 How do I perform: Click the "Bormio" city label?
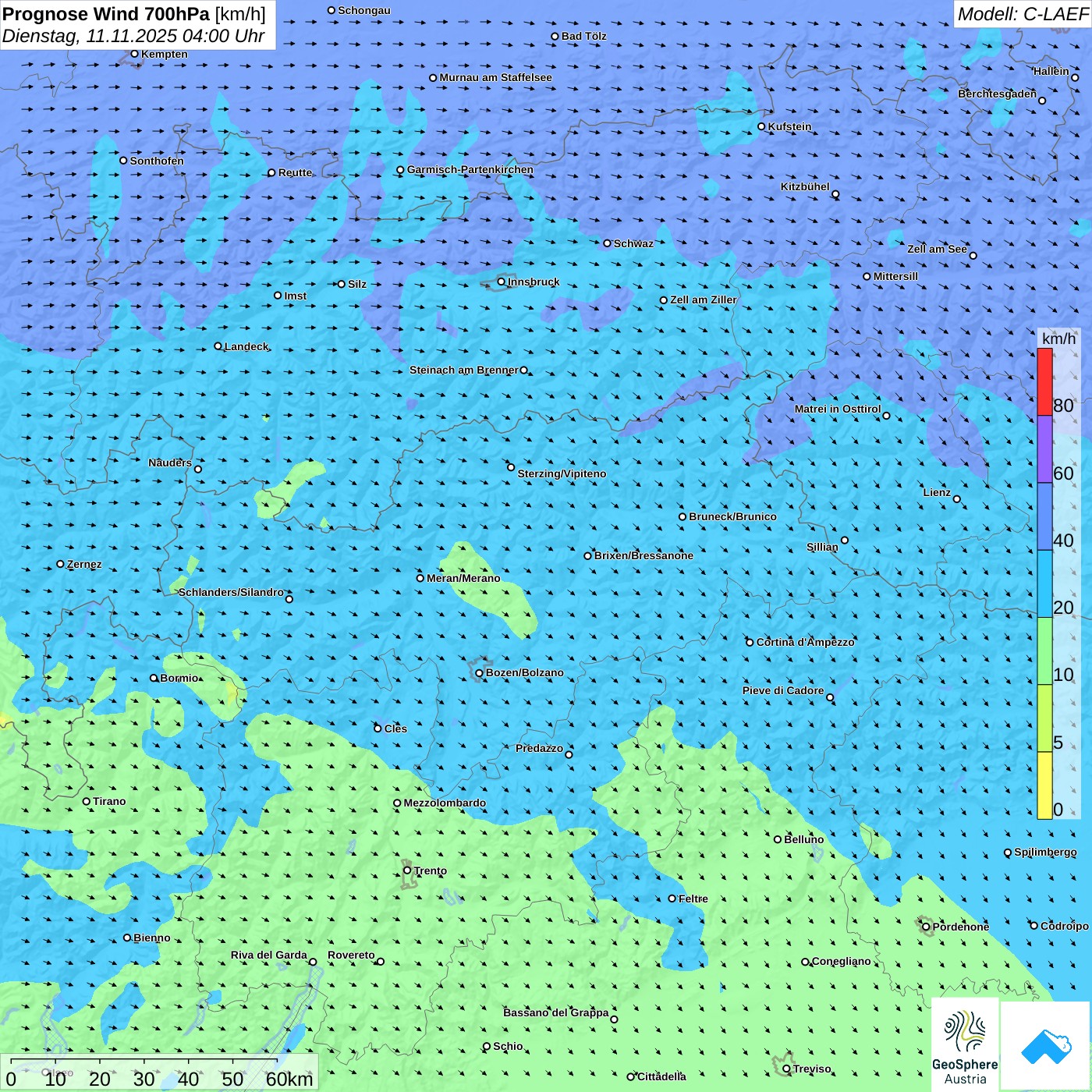tap(179, 678)
